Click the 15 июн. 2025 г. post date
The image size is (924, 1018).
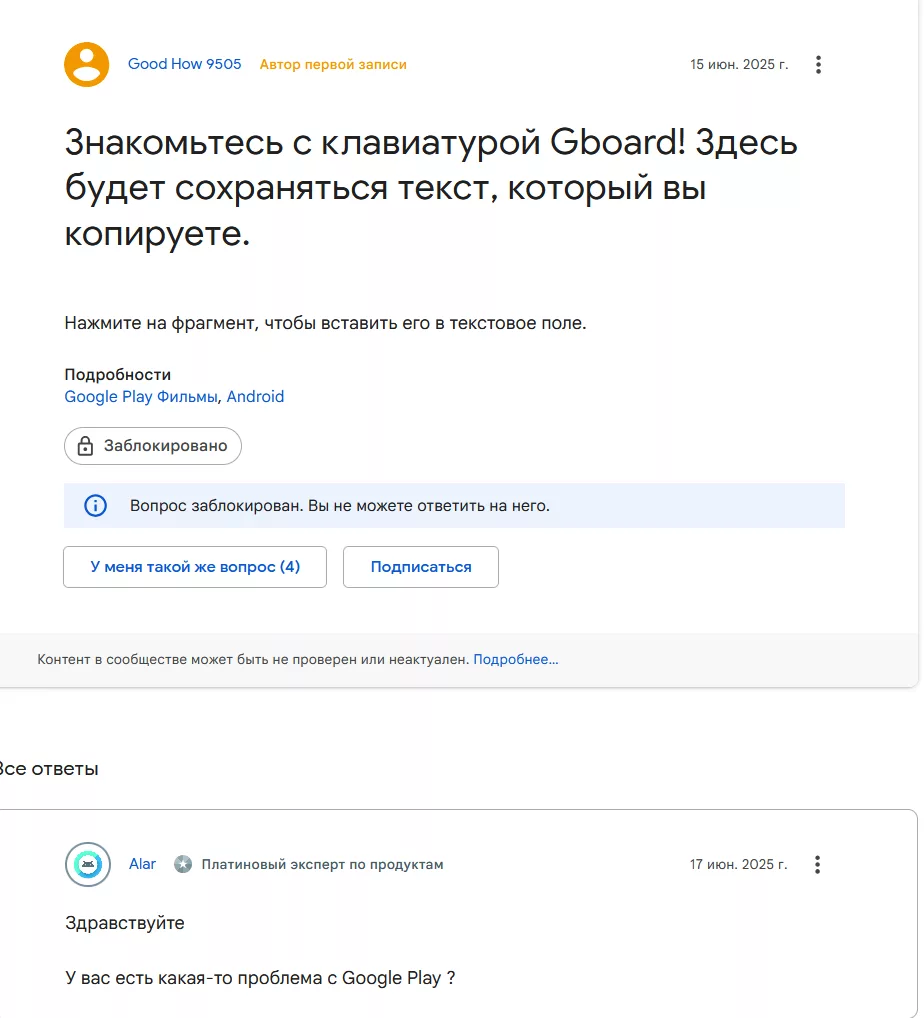(739, 65)
